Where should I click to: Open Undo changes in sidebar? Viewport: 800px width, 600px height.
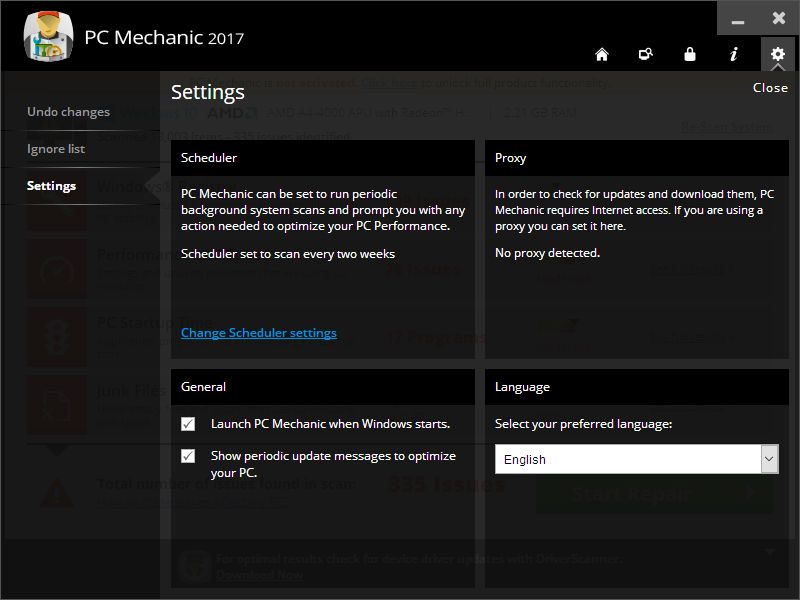point(68,112)
